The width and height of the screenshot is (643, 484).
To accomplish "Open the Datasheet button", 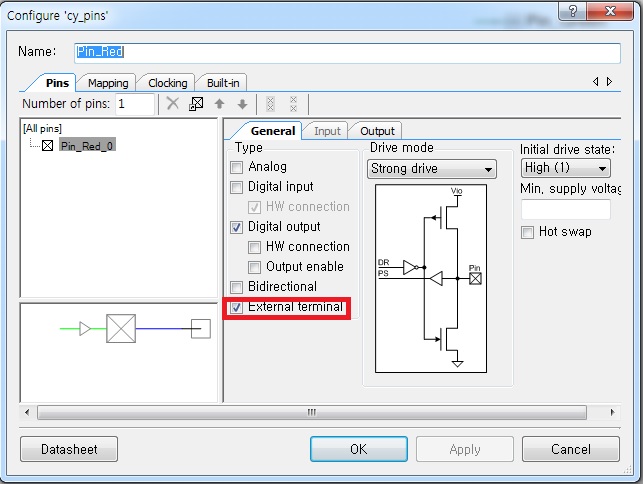I will pos(69,449).
